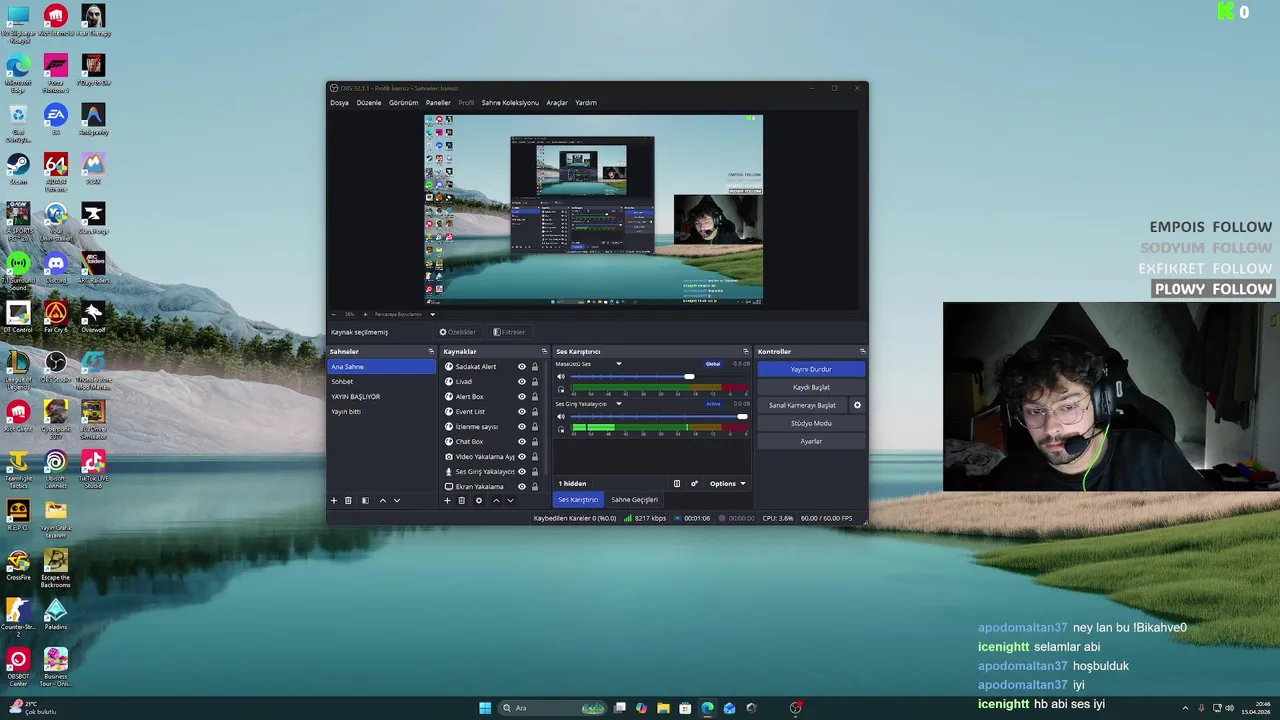Screen dimensions: 1280x720
Task: Unlock the Ekran Yakalama source lock
Action: coord(535,487)
